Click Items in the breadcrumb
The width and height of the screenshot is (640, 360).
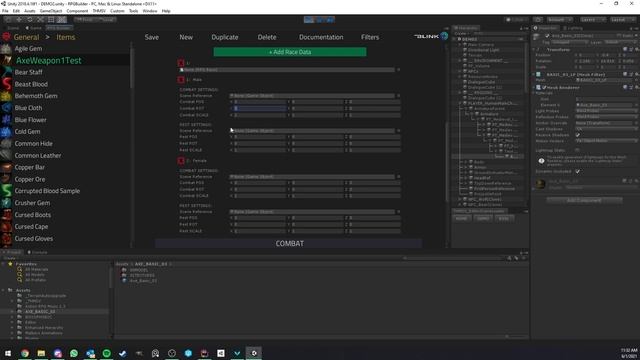click(65, 37)
